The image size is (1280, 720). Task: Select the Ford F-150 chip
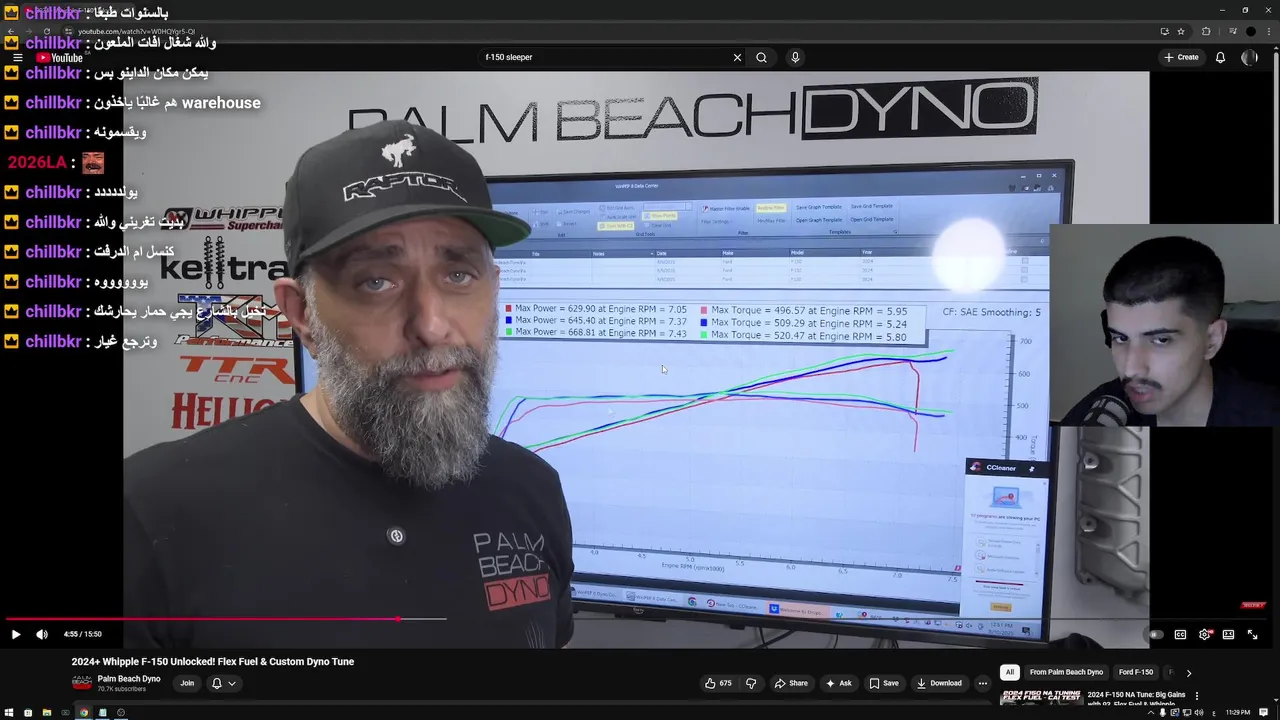coord(1135,672)
